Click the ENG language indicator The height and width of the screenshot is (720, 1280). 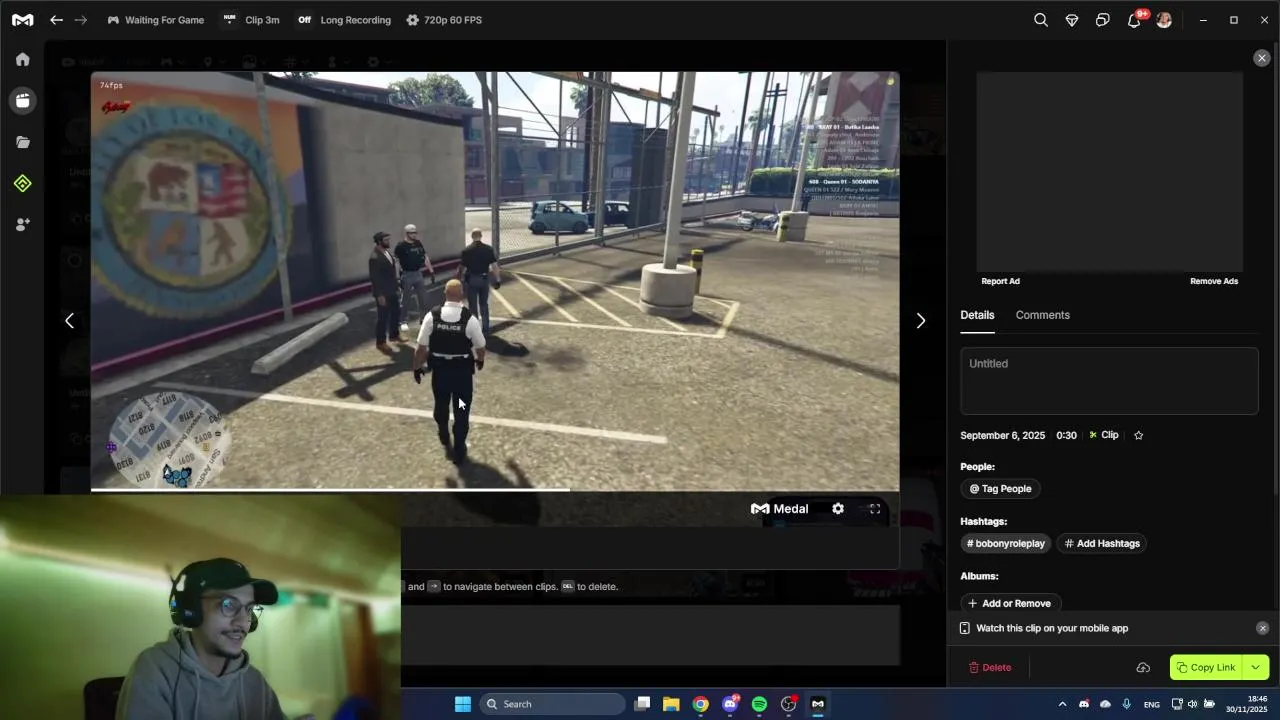tap(1152, 705)
